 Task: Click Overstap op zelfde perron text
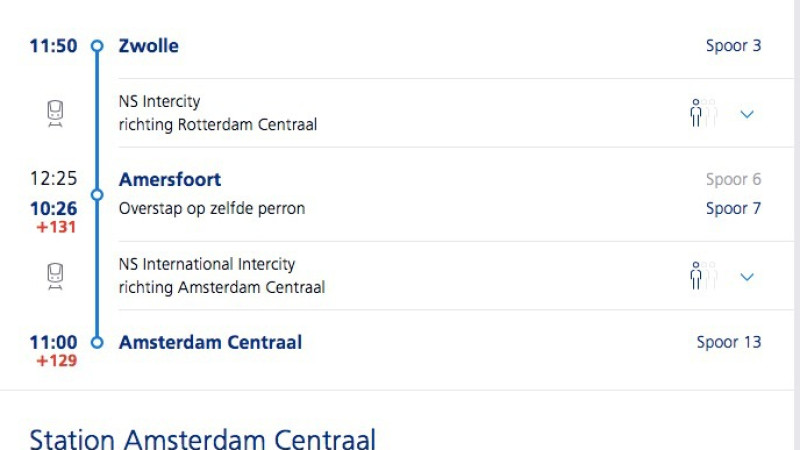[x=211, y=209]
